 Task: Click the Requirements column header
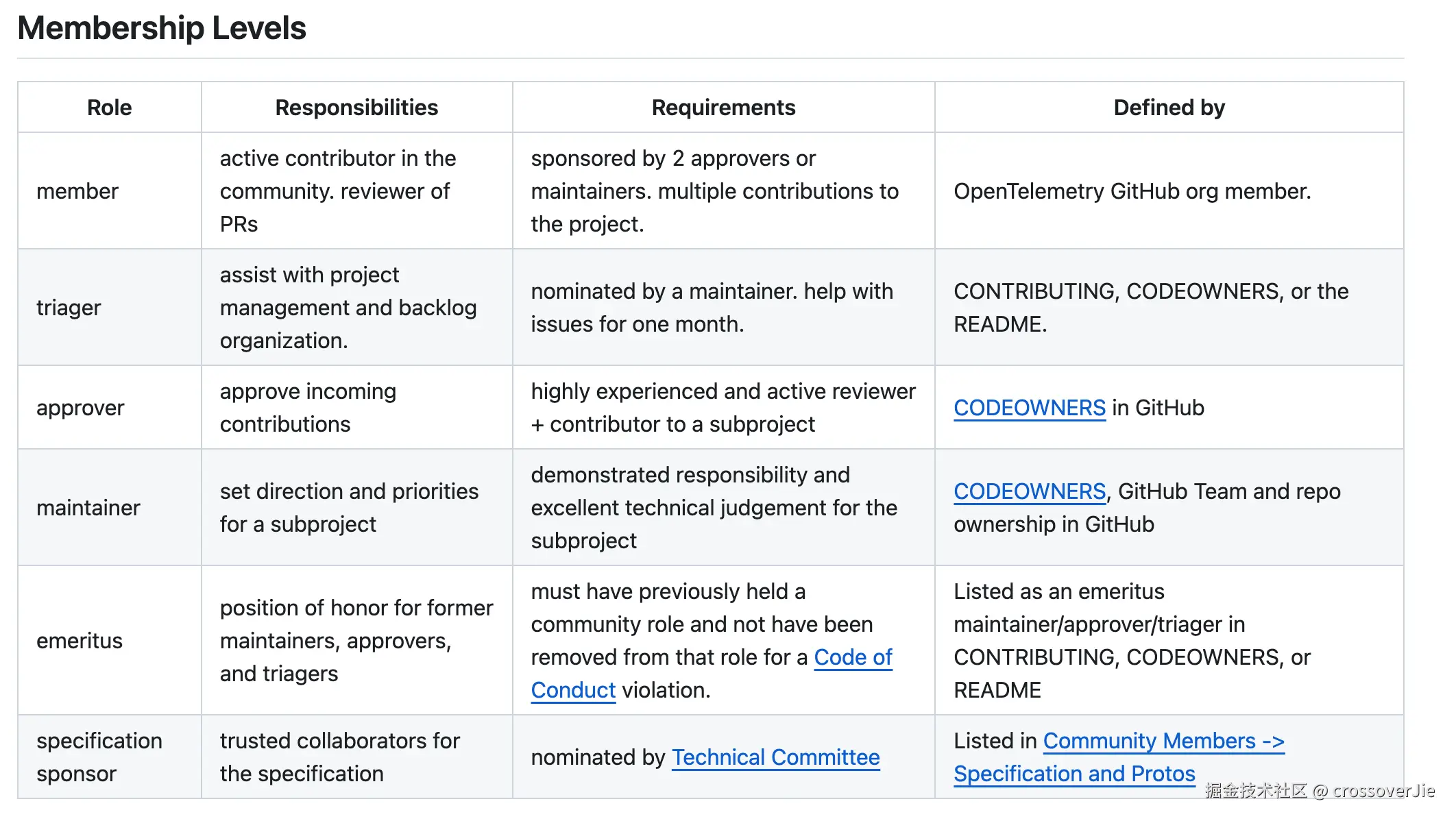[x=723, y=108]
